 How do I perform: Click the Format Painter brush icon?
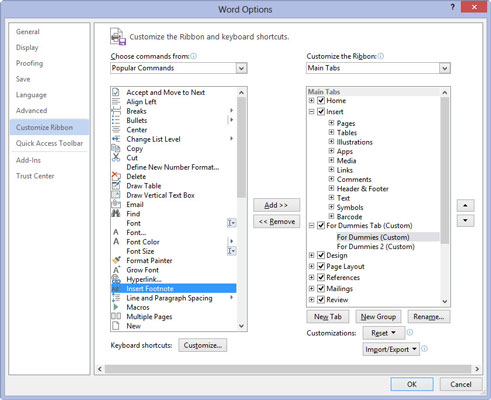116,260
